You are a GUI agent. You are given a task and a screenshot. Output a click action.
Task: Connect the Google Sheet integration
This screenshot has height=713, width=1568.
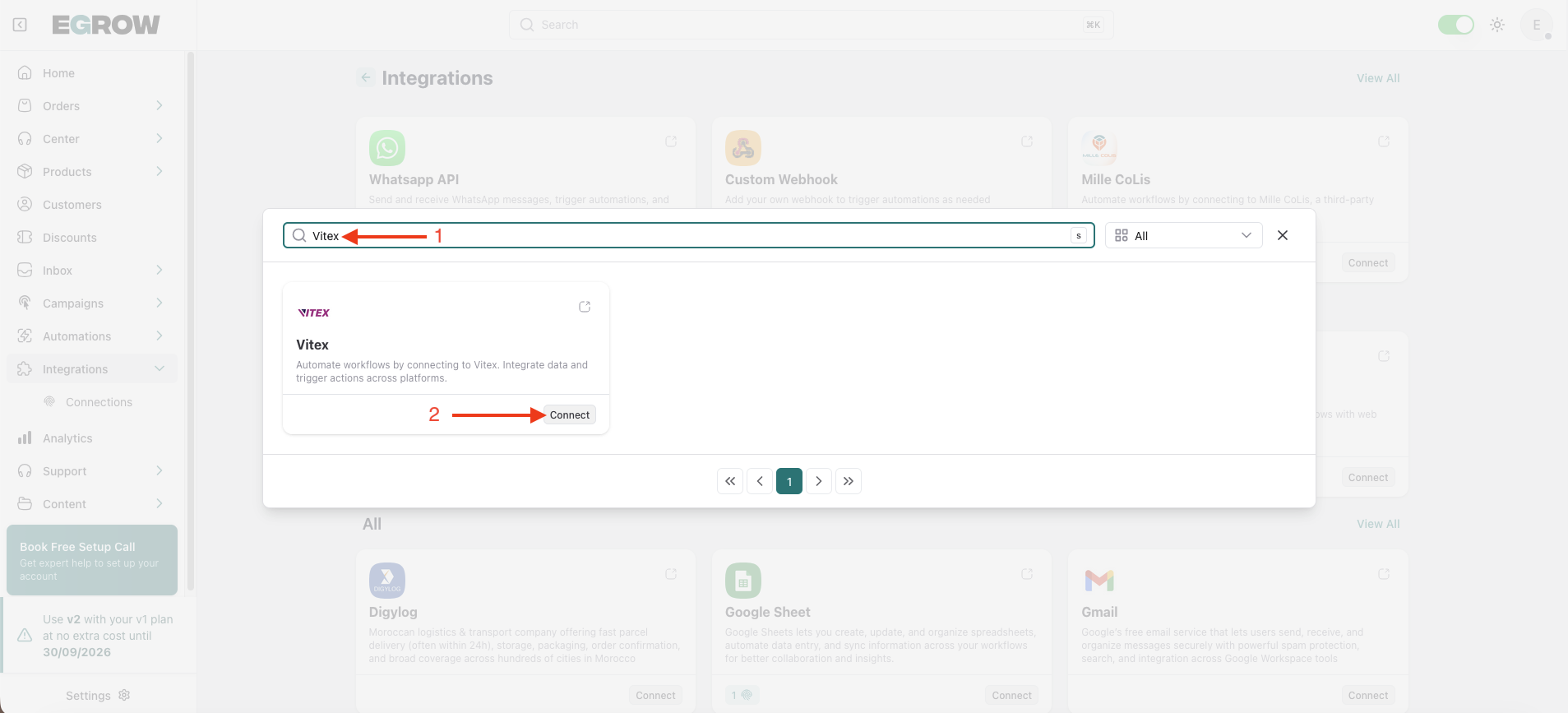(1011, 696)
